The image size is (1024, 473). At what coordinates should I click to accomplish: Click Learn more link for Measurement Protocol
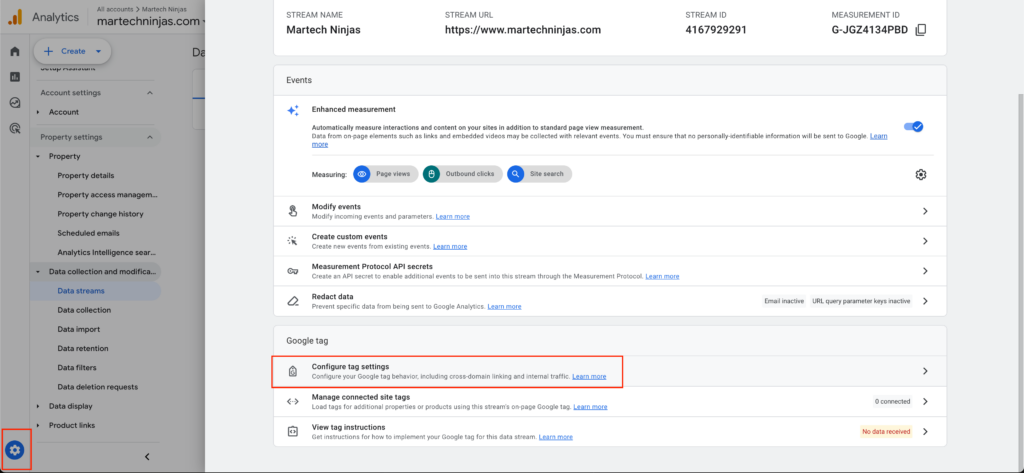[x=662, y=276]
